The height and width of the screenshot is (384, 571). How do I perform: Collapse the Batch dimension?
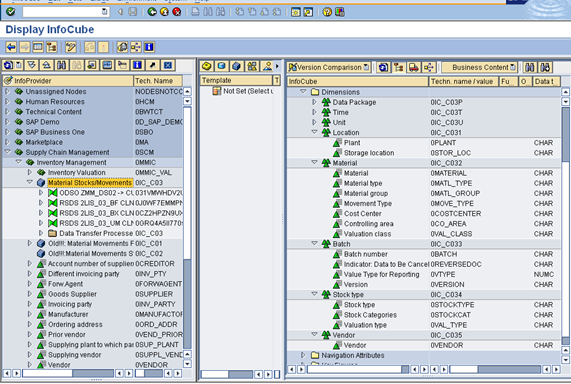pos(314,244)
